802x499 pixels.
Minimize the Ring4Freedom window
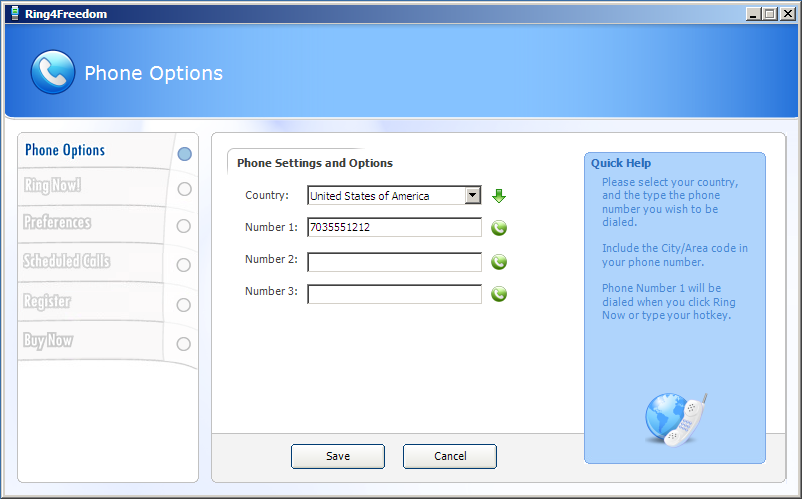(x=753, y=14)
